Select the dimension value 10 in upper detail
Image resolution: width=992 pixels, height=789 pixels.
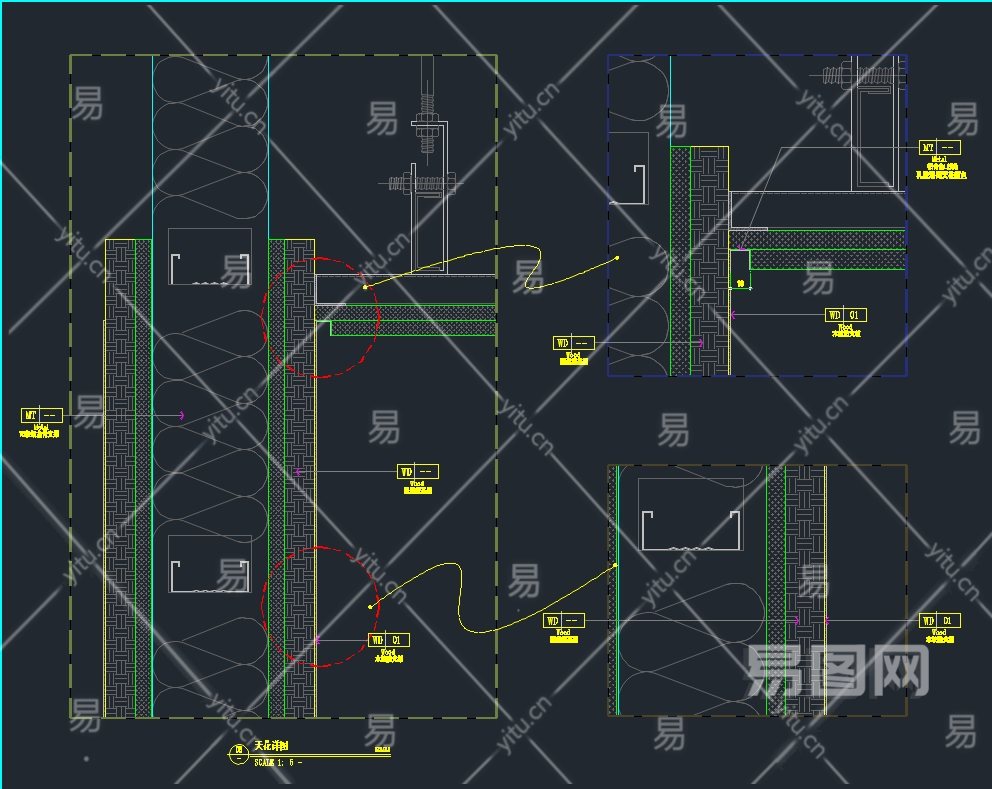(740, 284)
